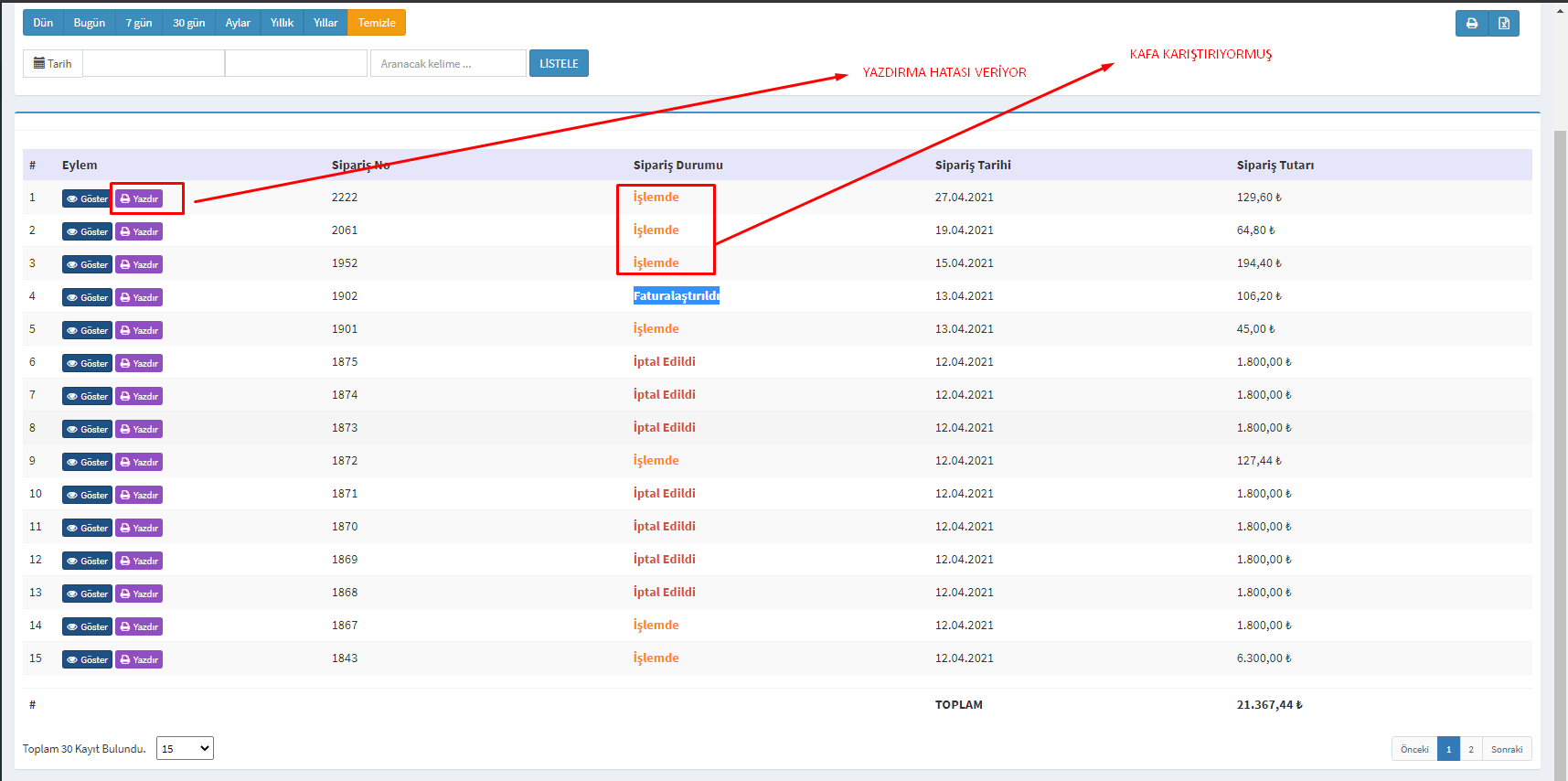Screen dimensions: 1568x781
Task: Open Göster for order 1867
Action: 87,627
